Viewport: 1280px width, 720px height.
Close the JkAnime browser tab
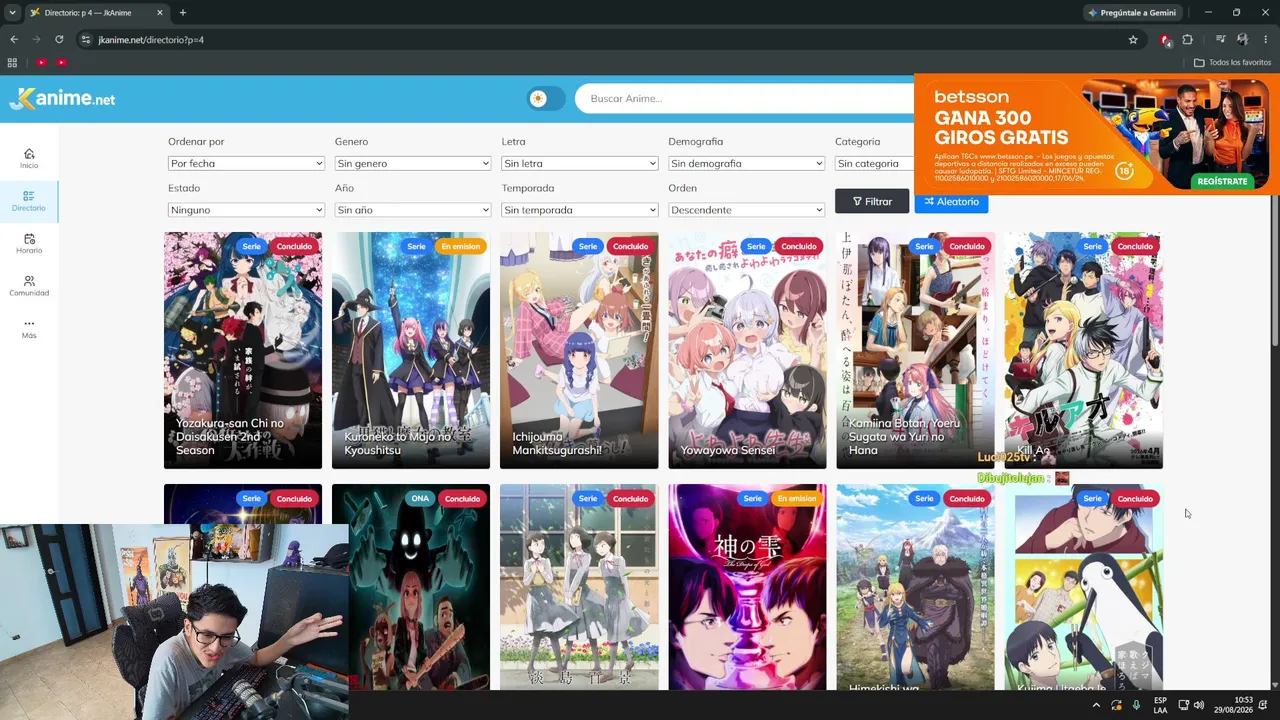[160, 13]
